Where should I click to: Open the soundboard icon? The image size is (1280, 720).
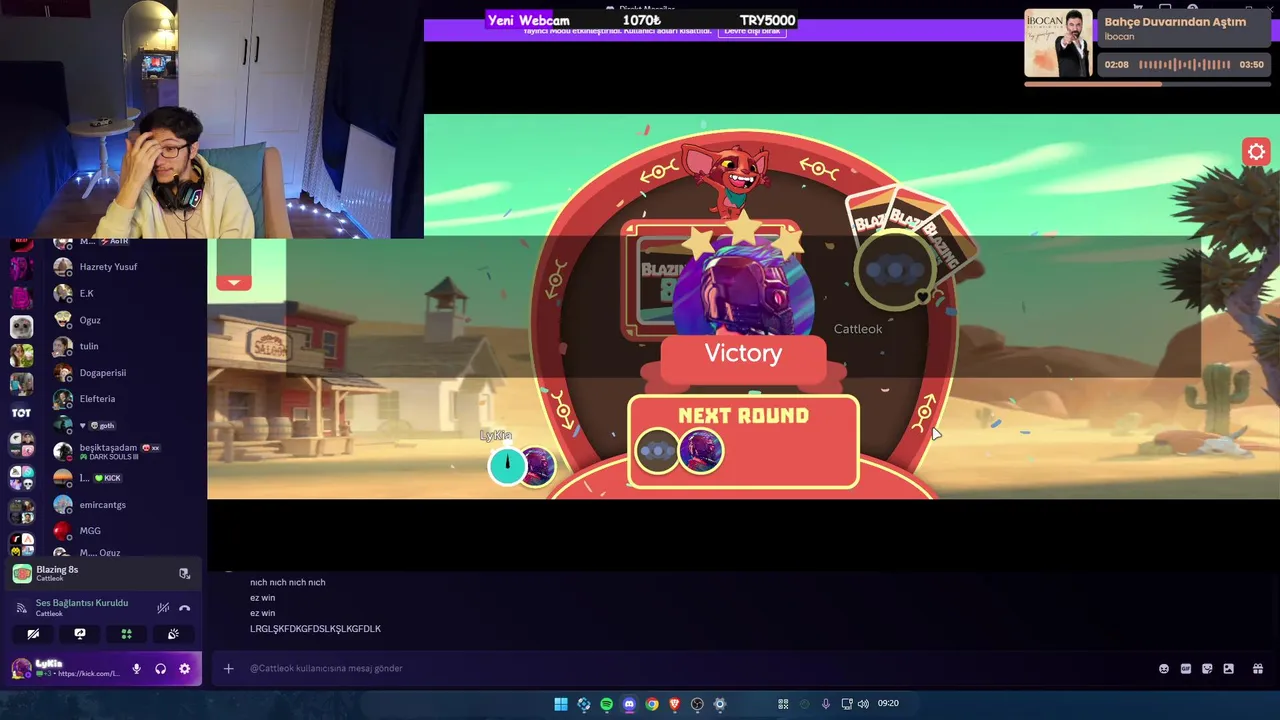tap(173, 633)
